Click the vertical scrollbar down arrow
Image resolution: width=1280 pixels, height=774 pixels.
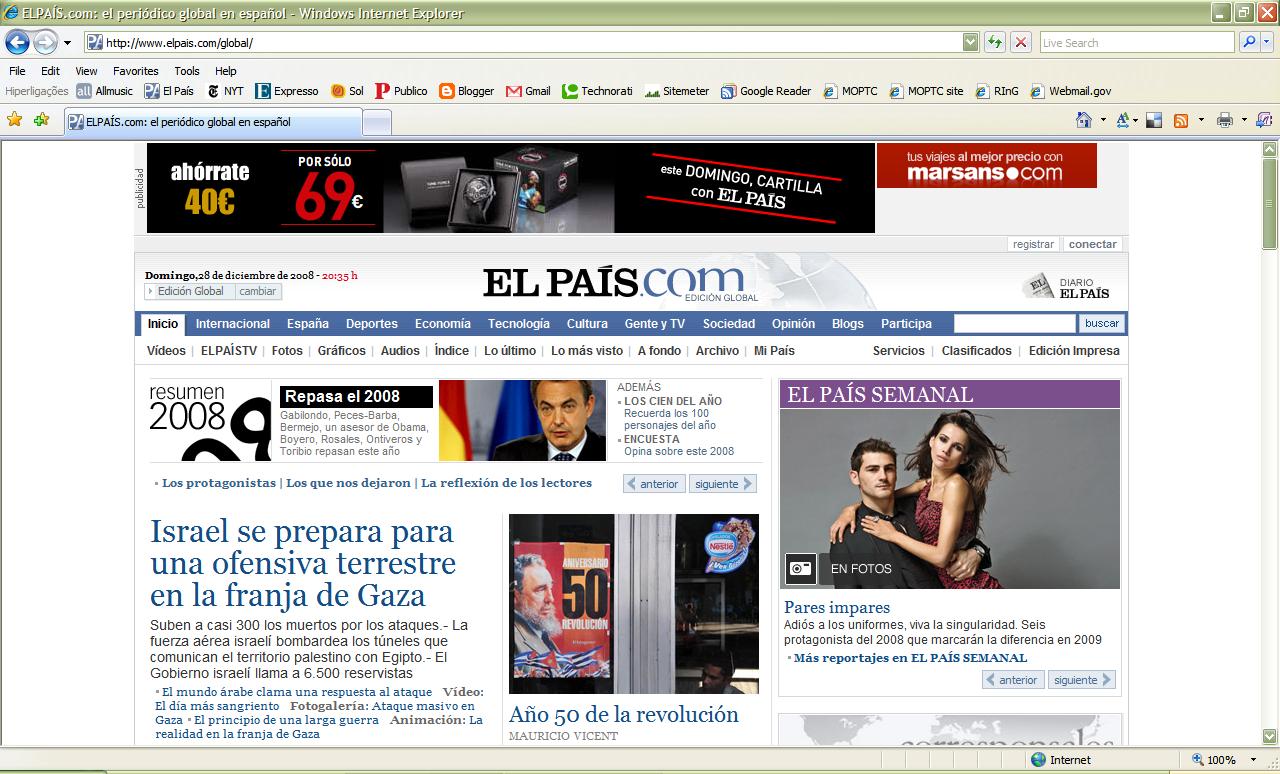(x=1270, y=737)
